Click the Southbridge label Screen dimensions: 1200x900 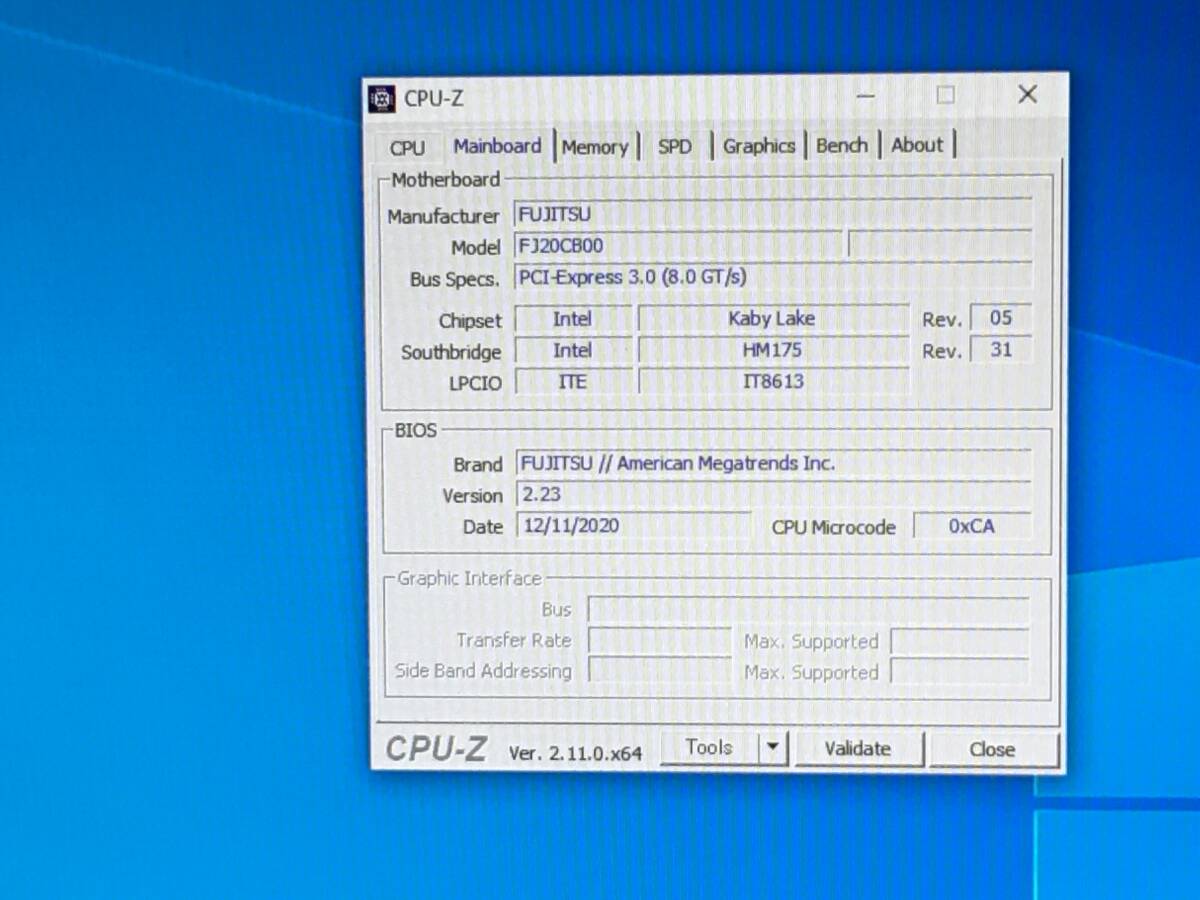pyautogui.click(x=451, y=352)
